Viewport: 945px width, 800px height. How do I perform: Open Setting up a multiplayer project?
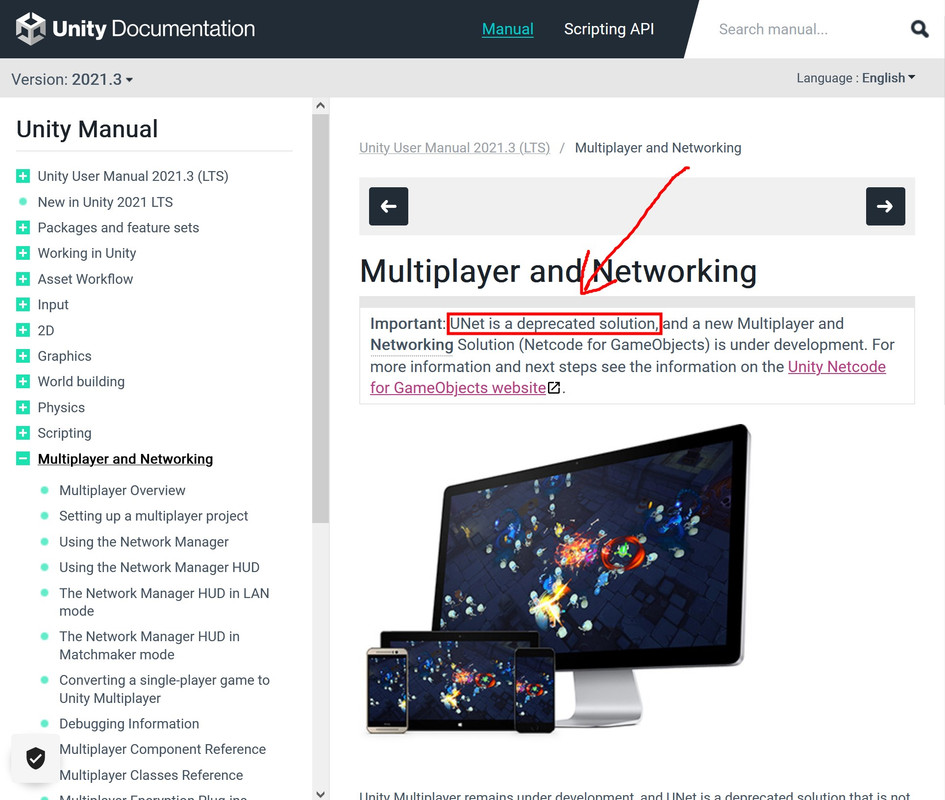[x=154, y=516]
